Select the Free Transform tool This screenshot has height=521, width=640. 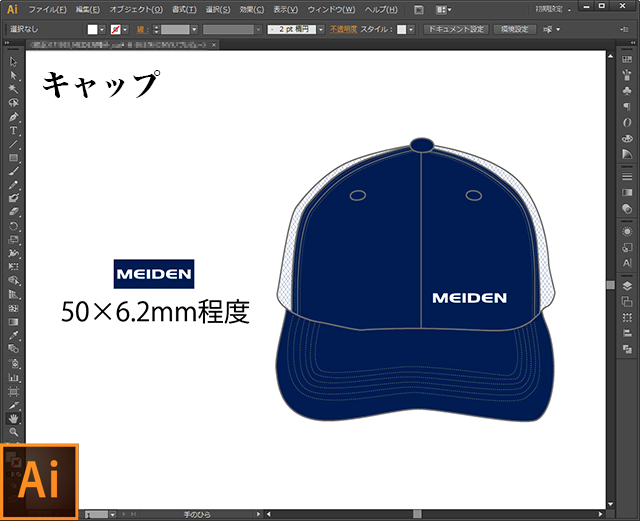(13, 267)
